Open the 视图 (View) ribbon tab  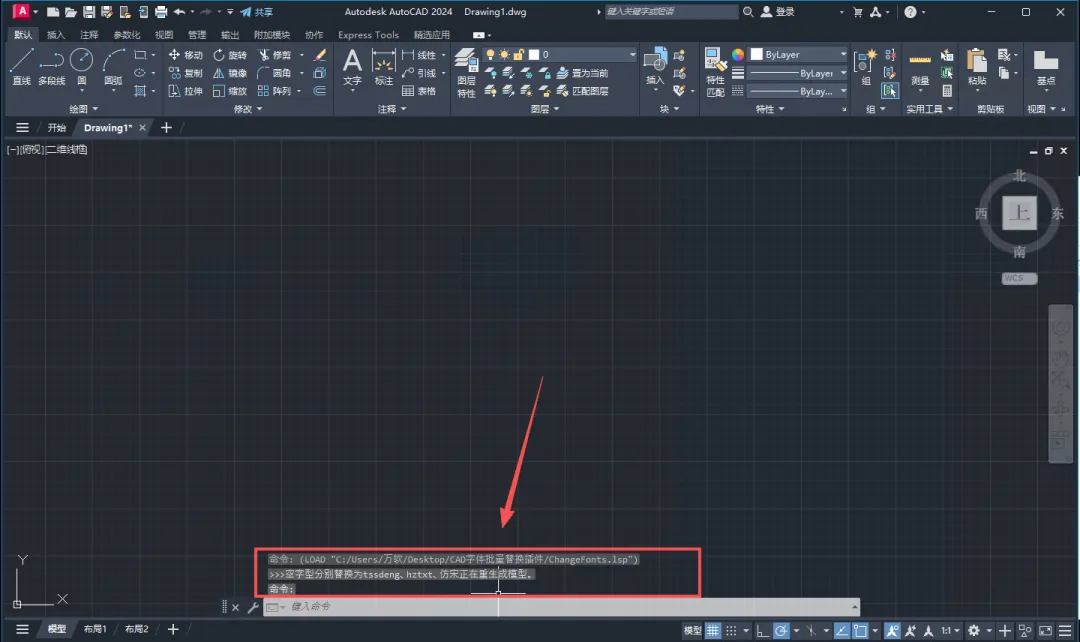164,34
